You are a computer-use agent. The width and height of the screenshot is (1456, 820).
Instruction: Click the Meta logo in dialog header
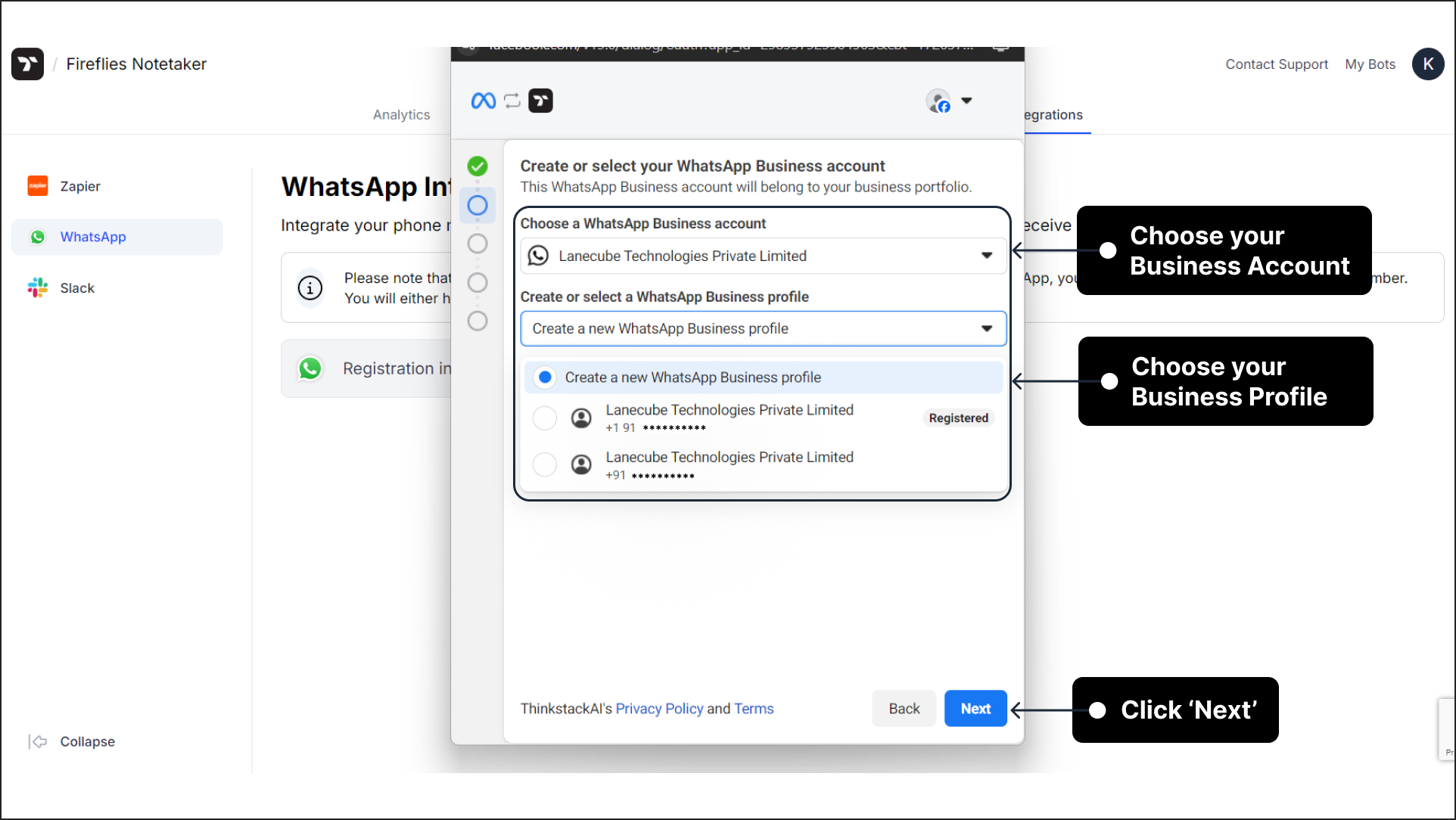483,101
